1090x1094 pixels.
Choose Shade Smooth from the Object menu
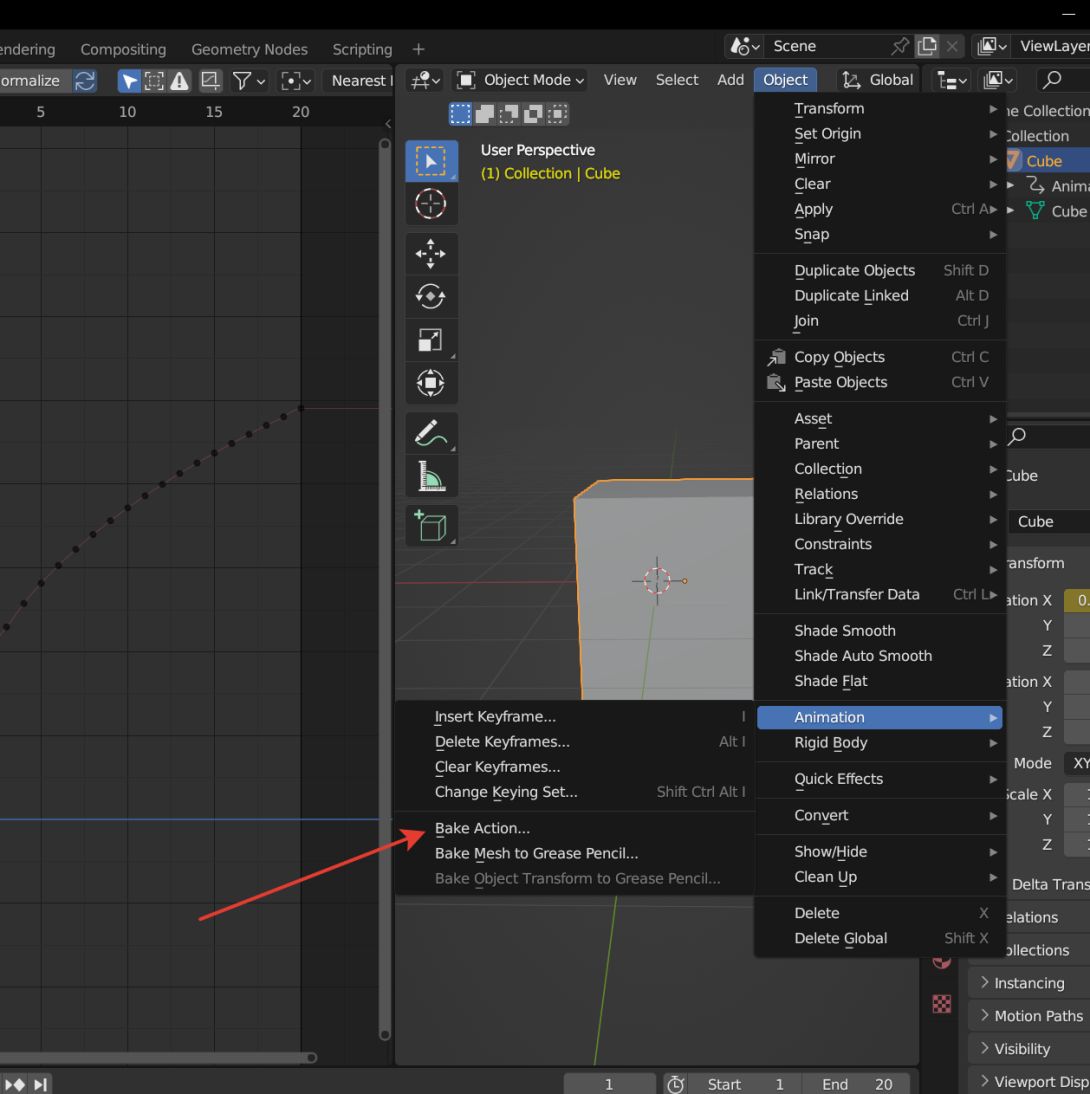point(846,630)
